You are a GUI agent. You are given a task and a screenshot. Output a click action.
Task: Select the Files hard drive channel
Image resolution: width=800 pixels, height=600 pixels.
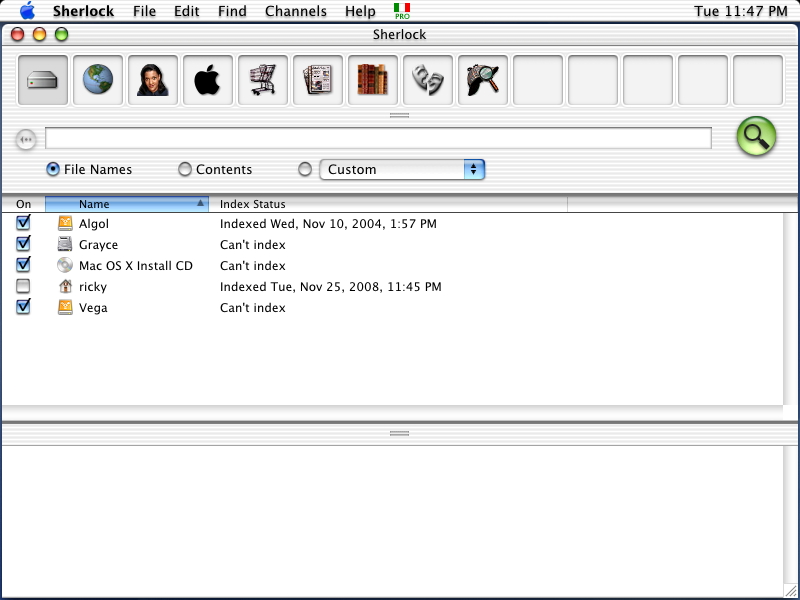click(43, 80)
